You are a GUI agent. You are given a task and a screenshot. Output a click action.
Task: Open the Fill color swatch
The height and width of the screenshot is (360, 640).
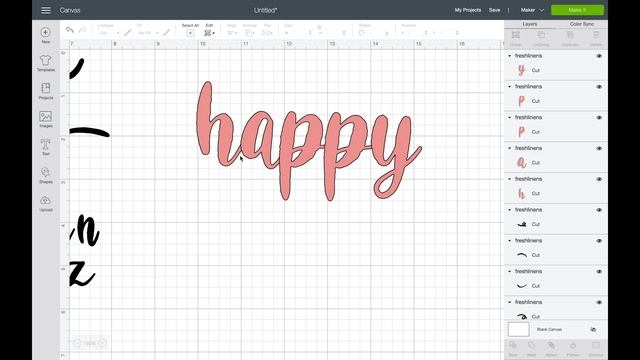coord(167,33)
